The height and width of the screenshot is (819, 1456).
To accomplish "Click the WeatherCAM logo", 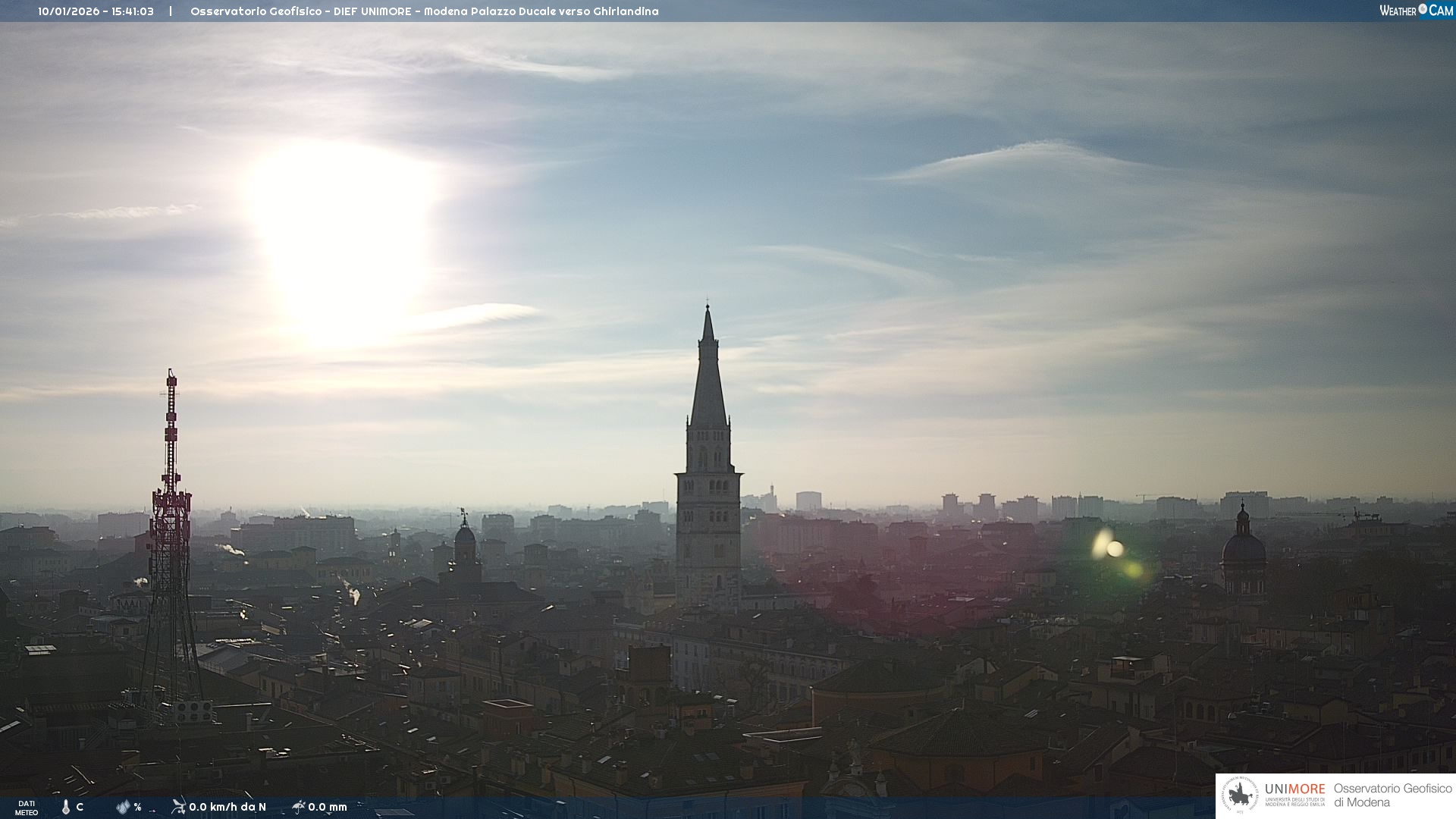I will coord(1416,11).
